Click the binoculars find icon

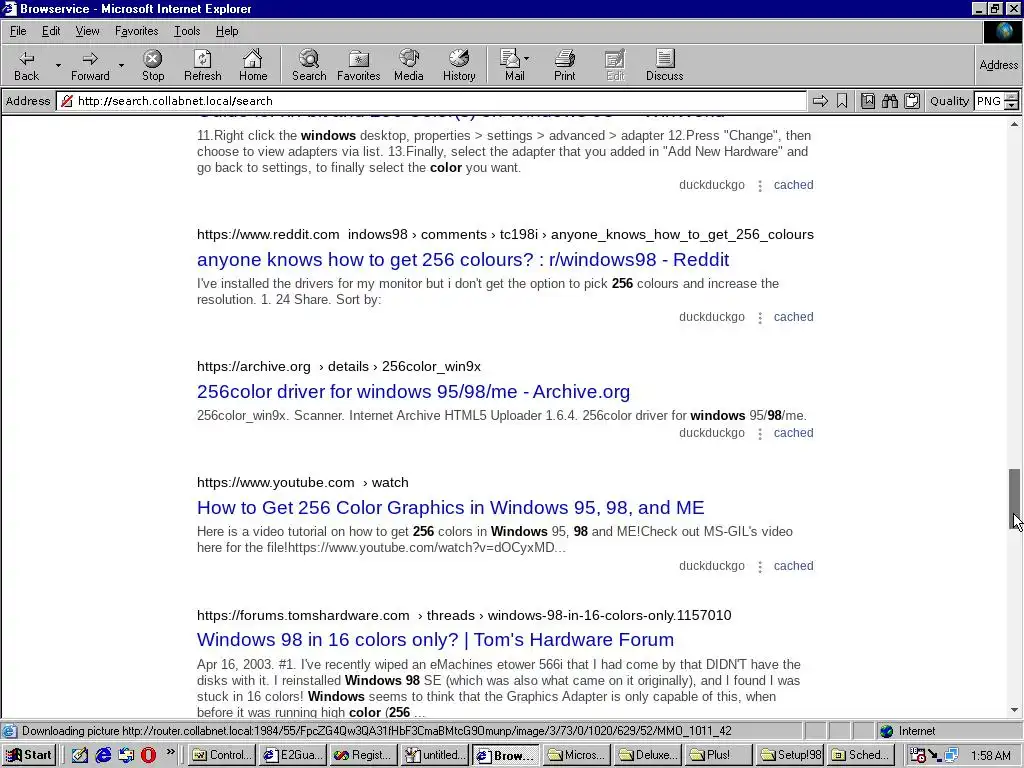(x=889, y=101)
